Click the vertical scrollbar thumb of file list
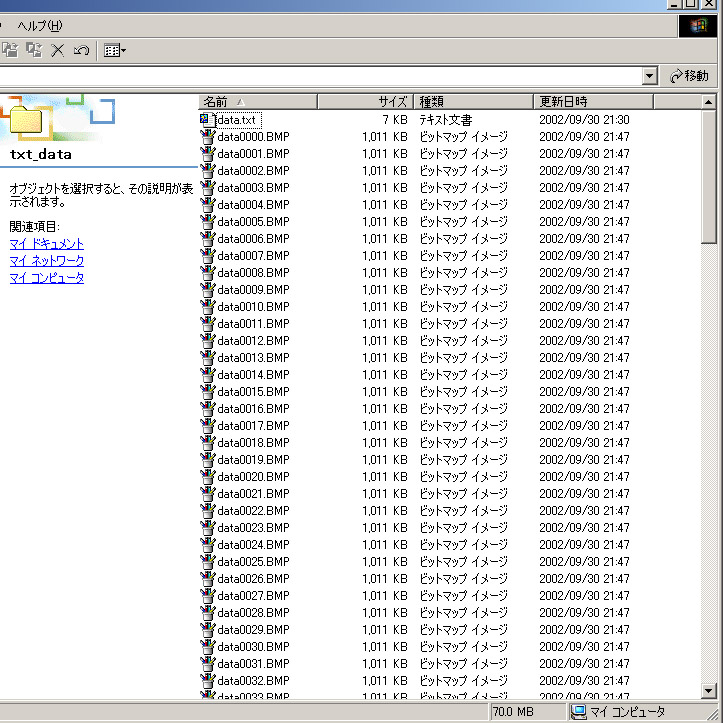 708,176
